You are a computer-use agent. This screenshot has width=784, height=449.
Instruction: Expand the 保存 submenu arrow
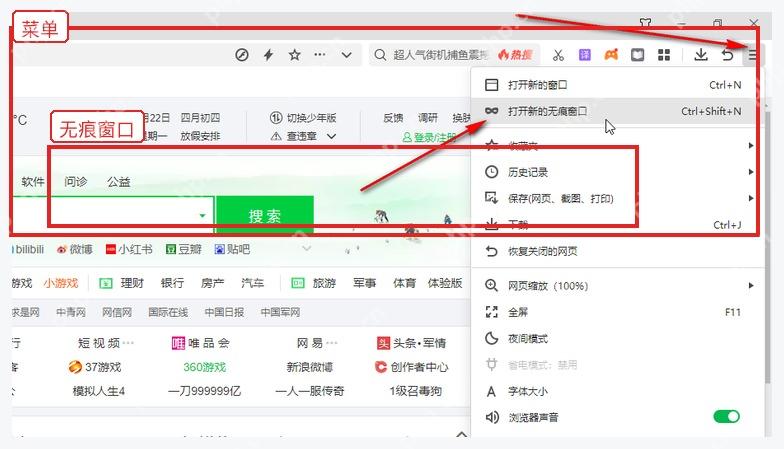click(x=750, y=198)
